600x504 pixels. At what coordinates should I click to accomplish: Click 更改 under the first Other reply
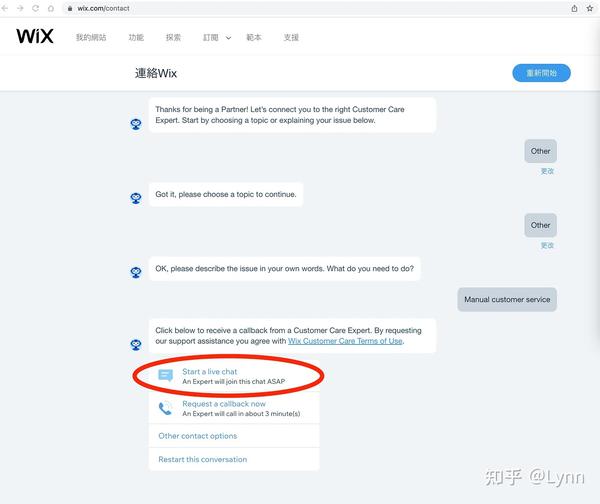tap(547, 171)
